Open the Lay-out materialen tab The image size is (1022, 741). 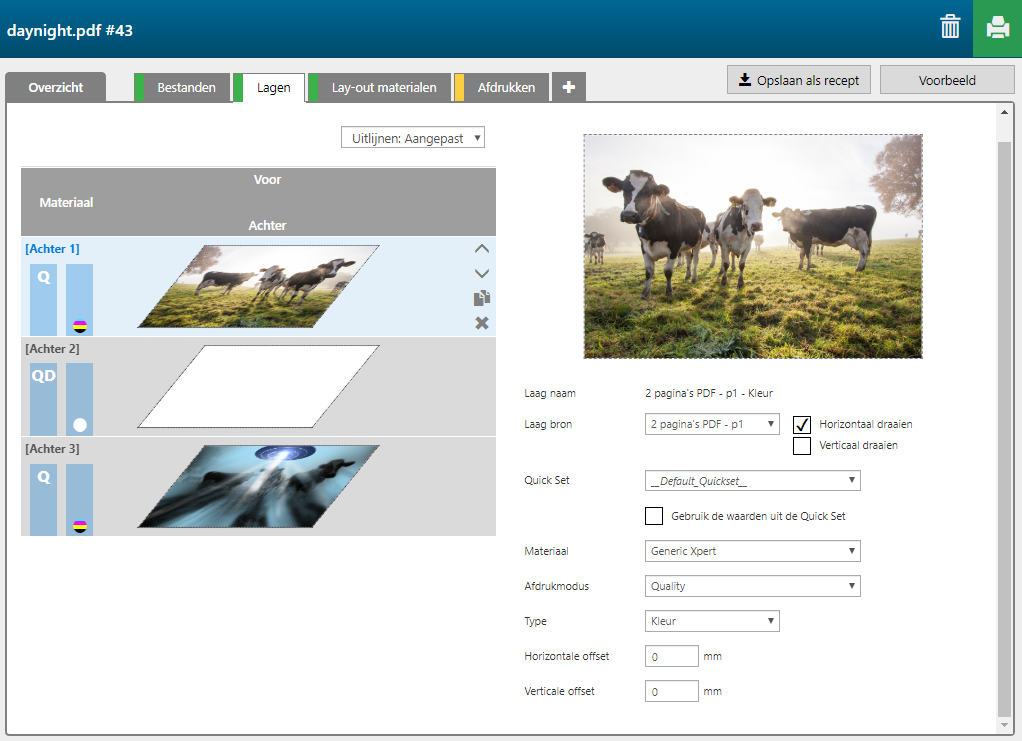tap(383, 88)
